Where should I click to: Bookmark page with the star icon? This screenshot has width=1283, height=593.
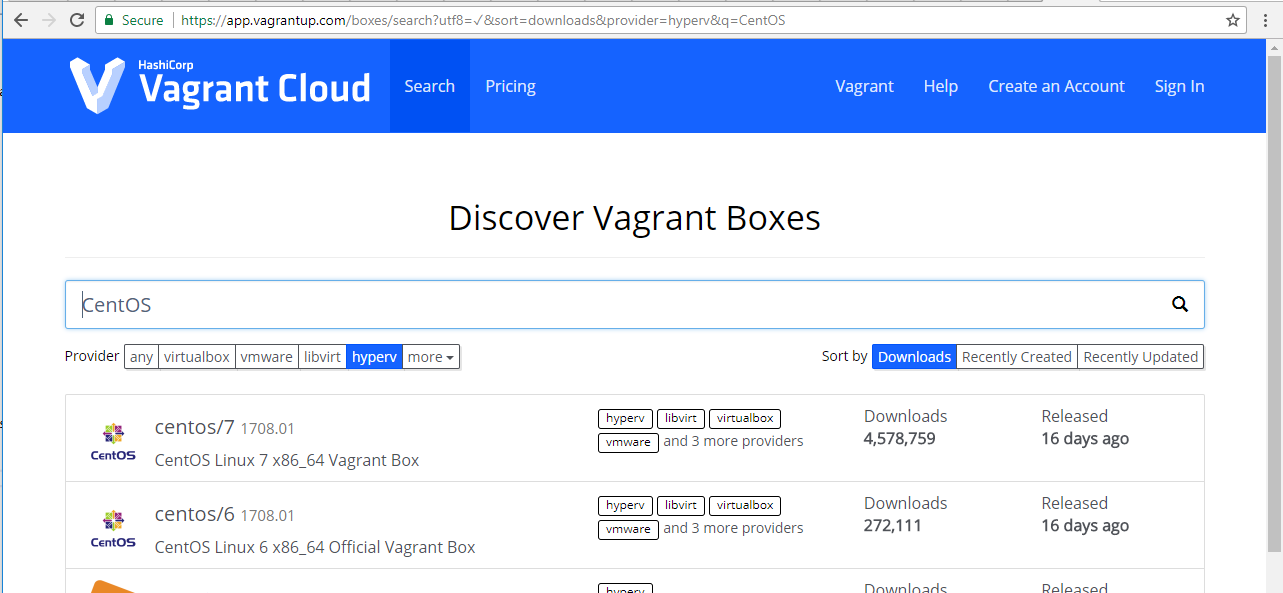tap(1233, 20)
